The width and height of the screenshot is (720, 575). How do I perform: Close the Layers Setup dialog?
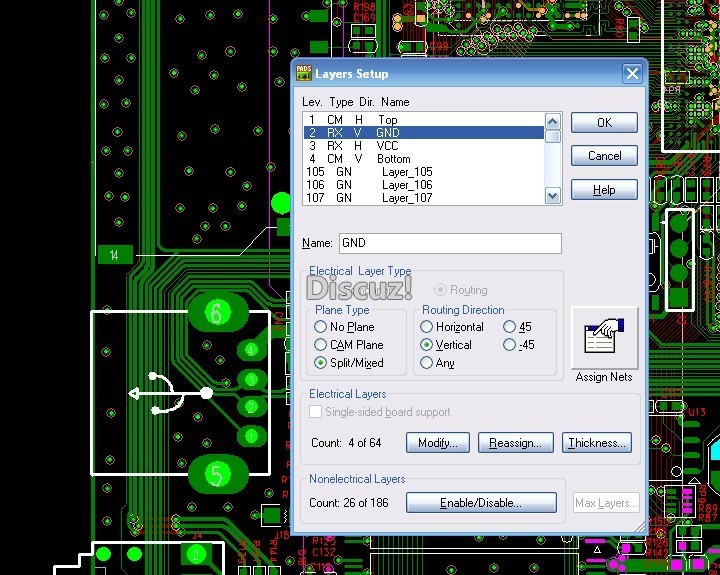point(632,73)
